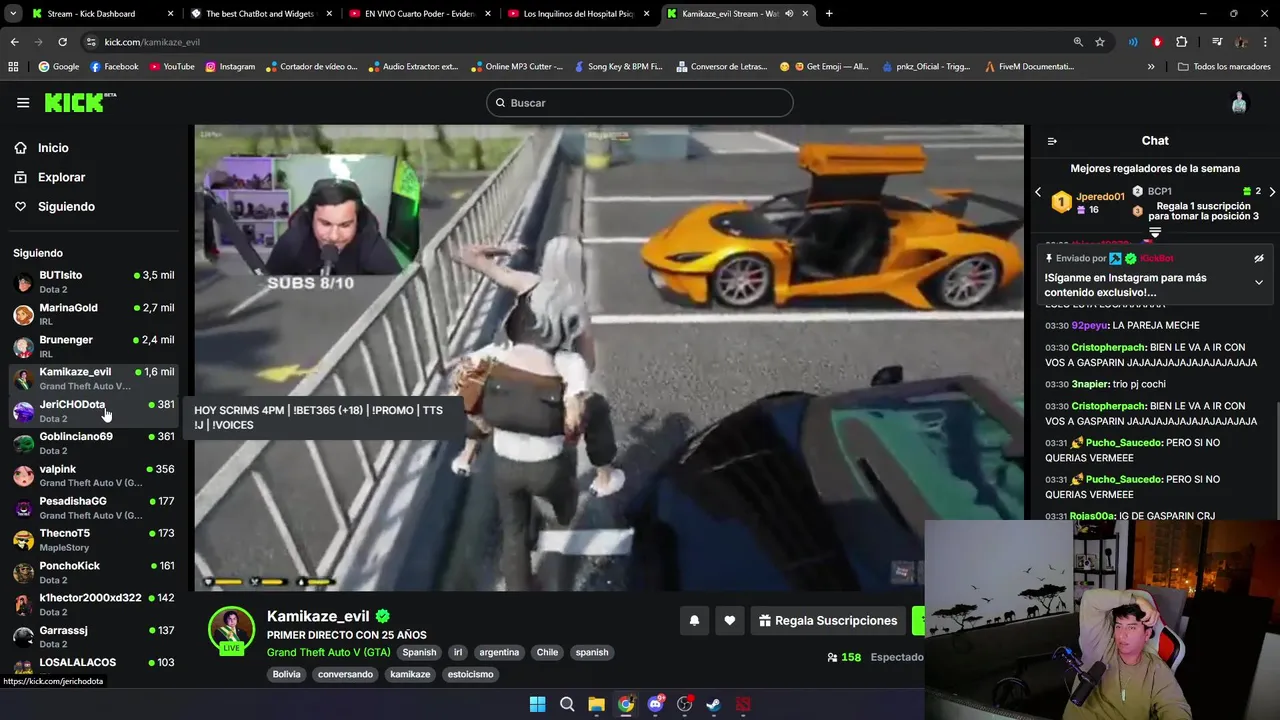This screenshot has width=1280, height=720.
Task: Open JeriCHODota channel in following list
Action: pos(93,411)
